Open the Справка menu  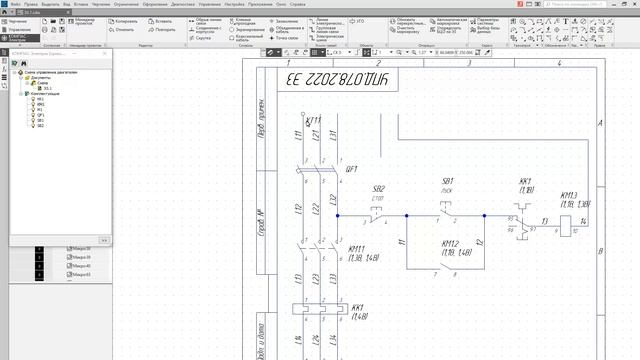click(x=298, y=4)
